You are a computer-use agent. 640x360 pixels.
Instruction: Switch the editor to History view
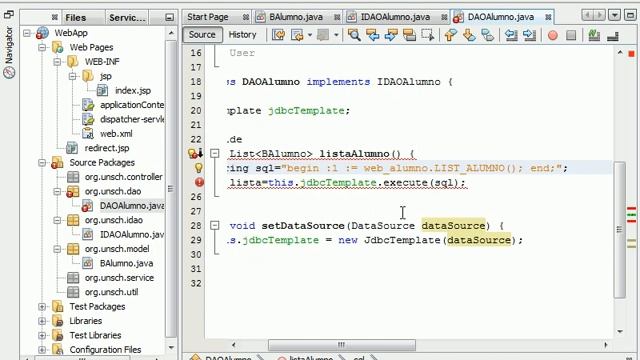point(242,35)
